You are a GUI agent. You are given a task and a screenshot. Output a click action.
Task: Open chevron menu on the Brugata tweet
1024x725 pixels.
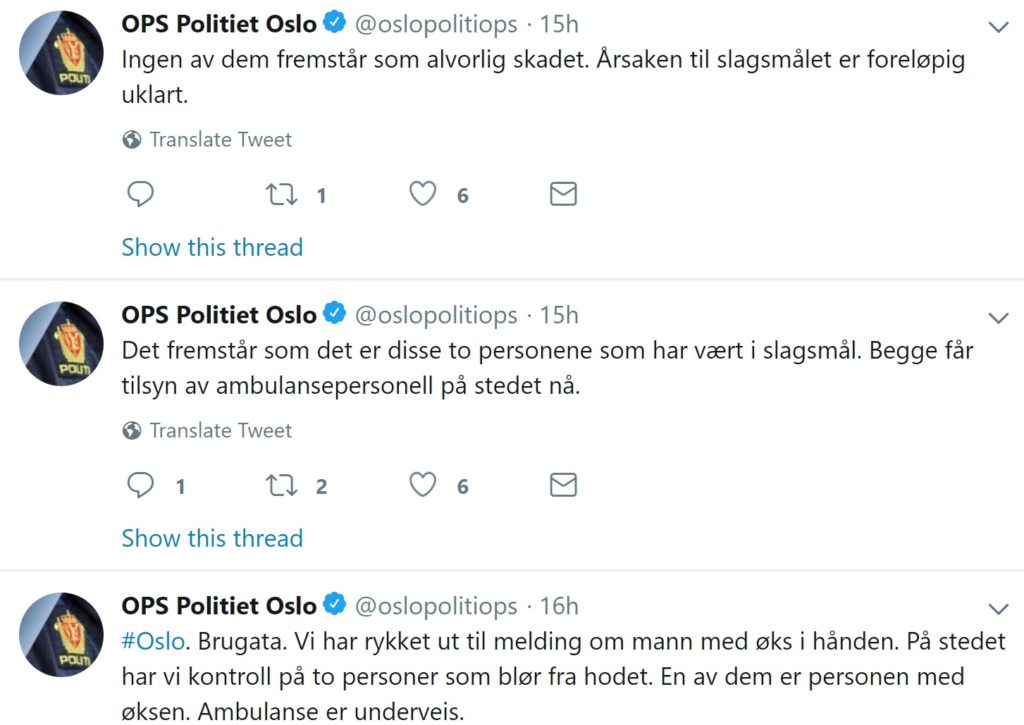997,609
